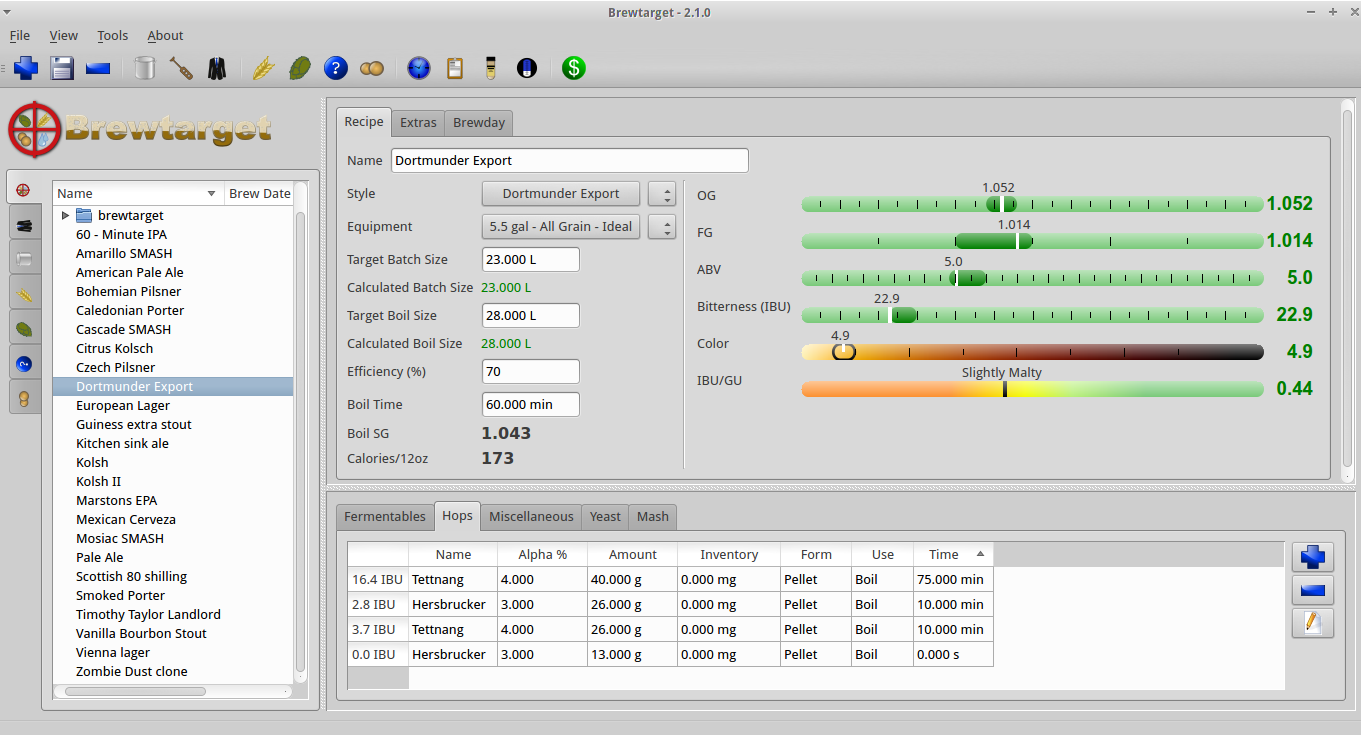Remove selected hop with blue minus button

point(1313,590)
